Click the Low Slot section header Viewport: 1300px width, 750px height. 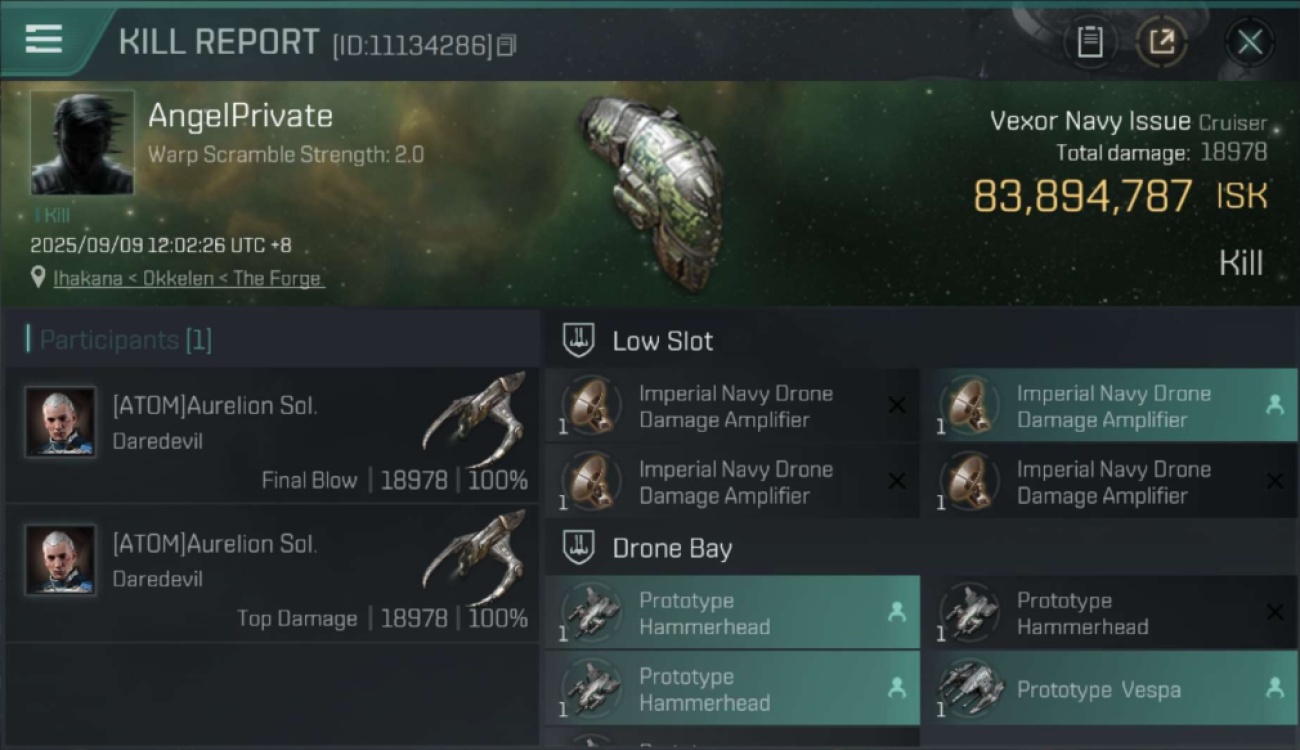[x=662, y=341]
